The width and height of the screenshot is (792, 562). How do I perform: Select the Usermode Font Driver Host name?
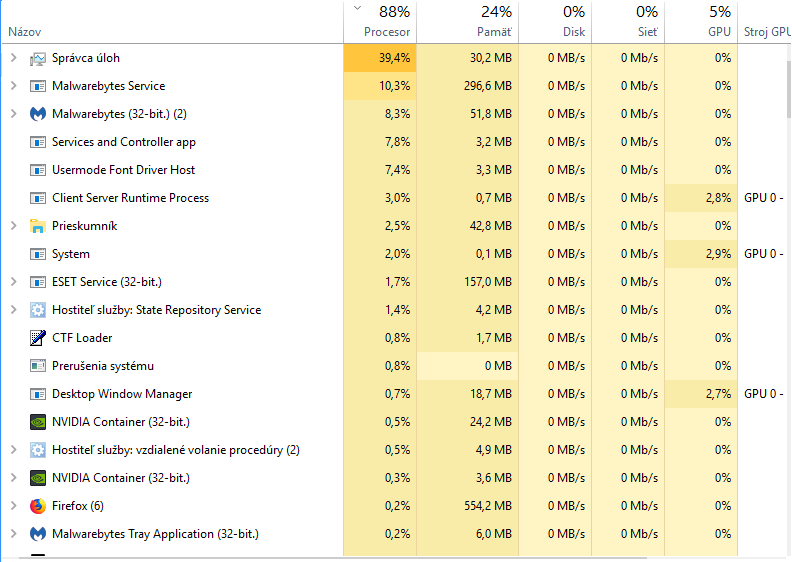click(123, 170)
